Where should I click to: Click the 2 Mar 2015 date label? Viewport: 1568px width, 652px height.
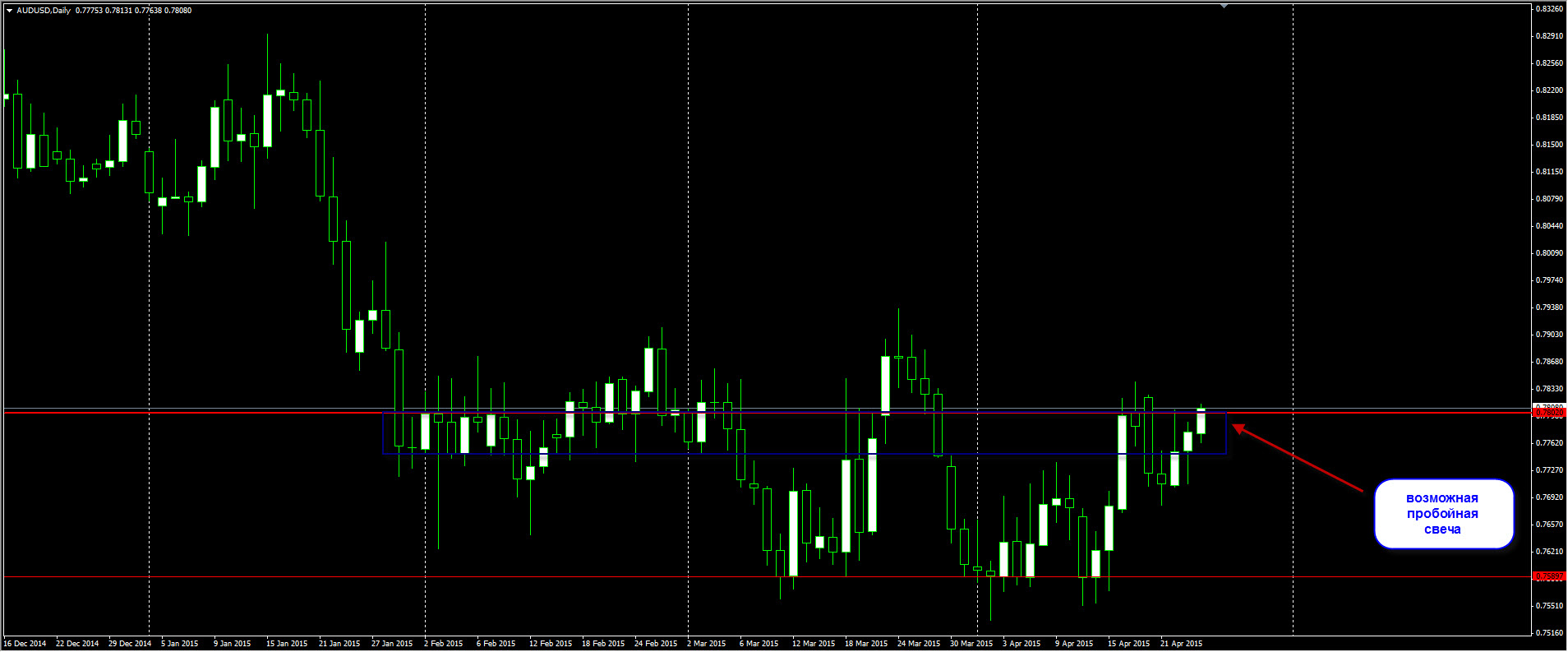click(x=707, y=644)
